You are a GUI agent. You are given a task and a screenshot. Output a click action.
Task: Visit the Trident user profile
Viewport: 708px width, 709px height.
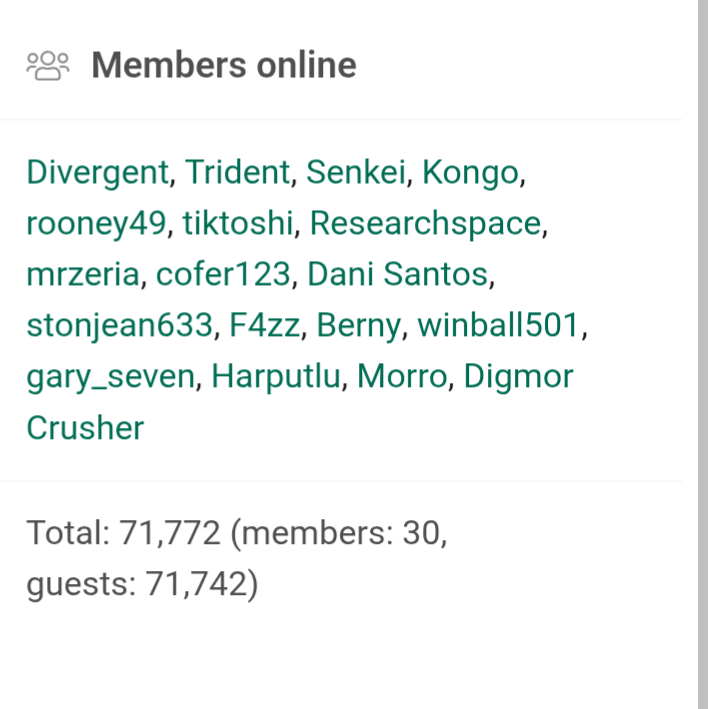(237, 172)
